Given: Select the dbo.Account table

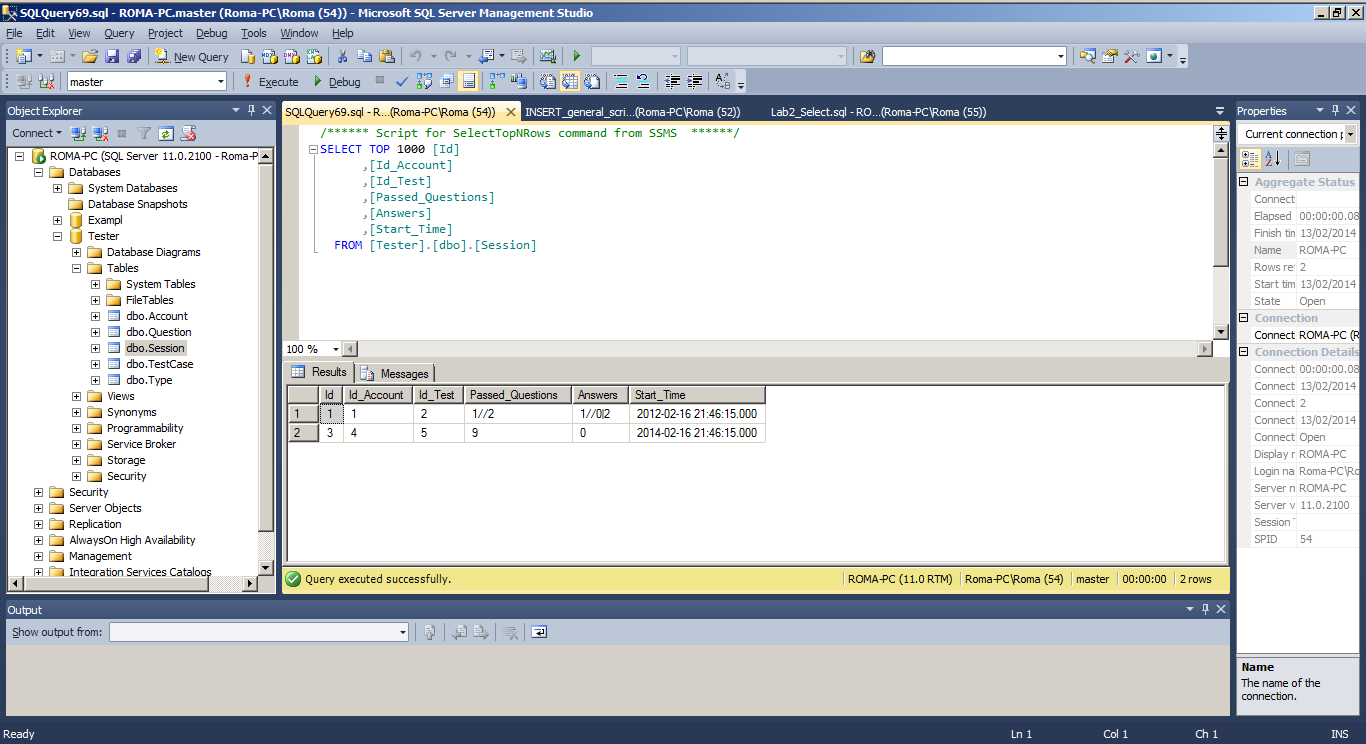Looking at the screenshot, I should click(157, 316).
